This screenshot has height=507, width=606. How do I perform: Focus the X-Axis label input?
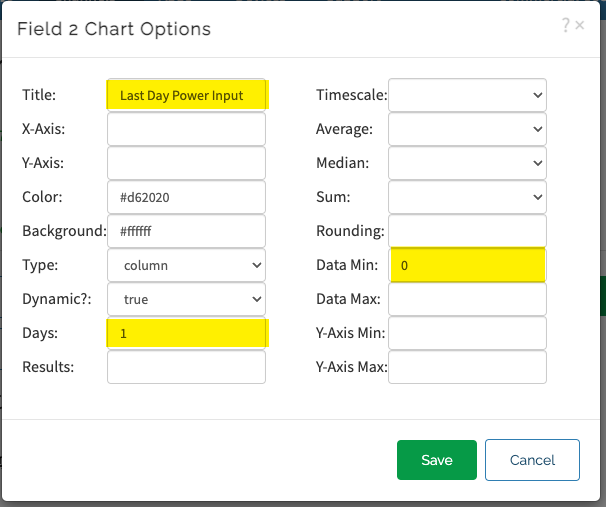[186, 129]
